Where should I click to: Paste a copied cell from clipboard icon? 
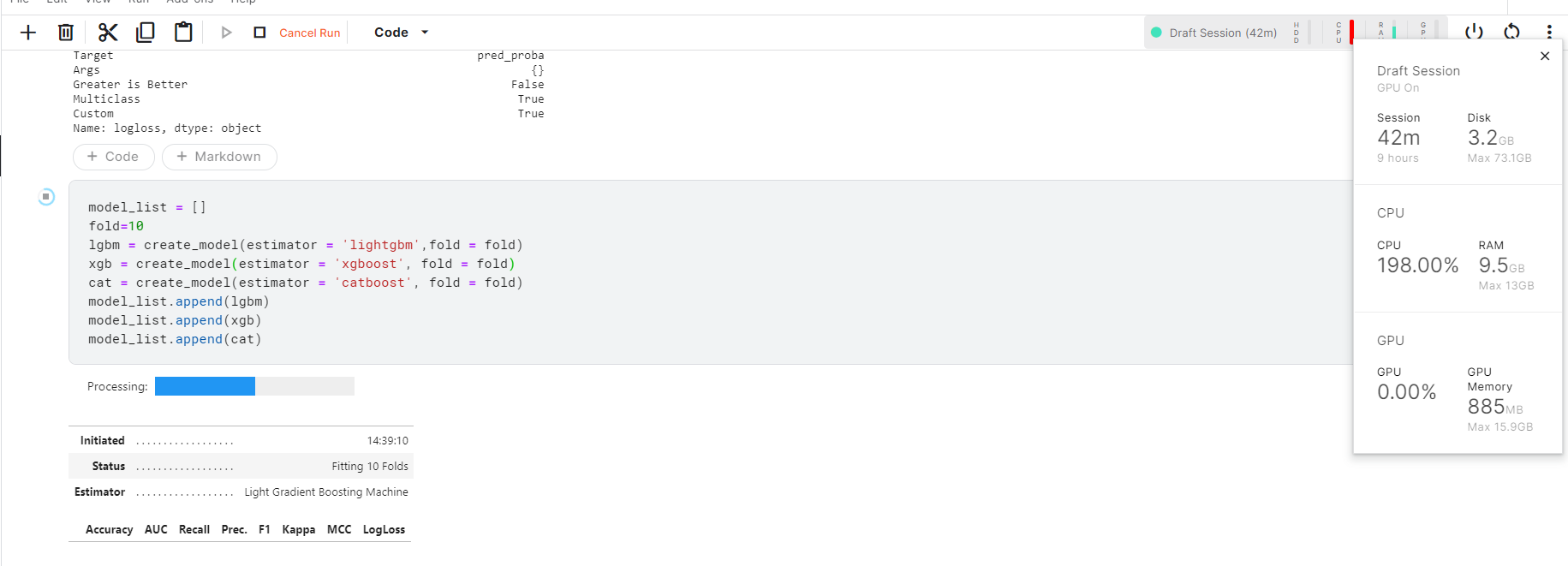(x=183, y=32)
